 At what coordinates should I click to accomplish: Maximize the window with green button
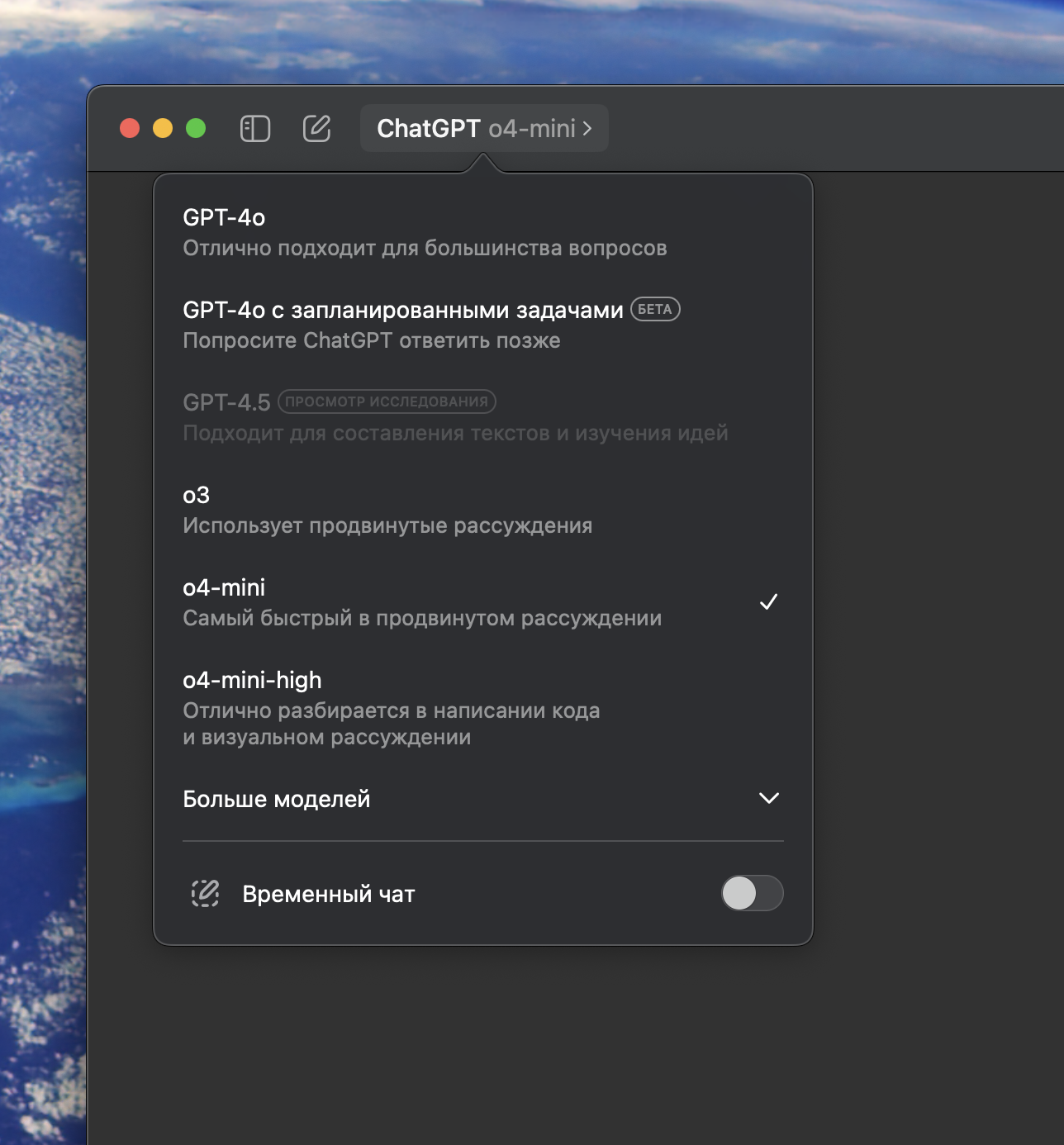[196, 128]
